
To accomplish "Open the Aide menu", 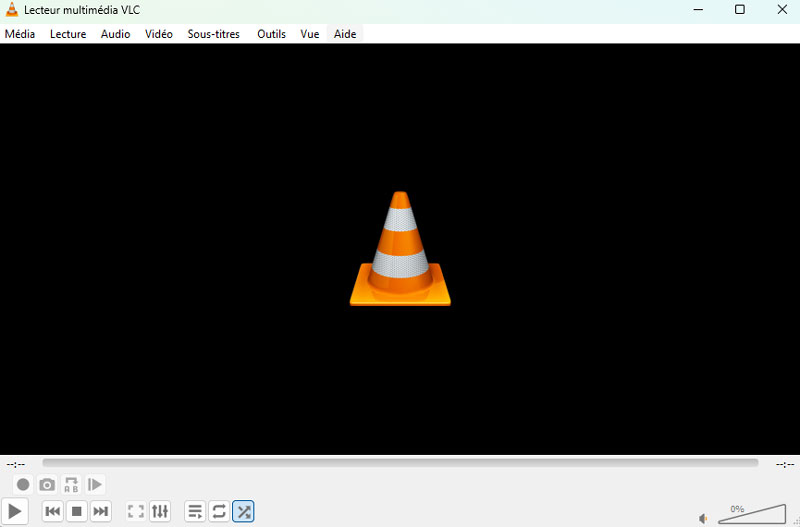I will pyautogui.click(x=345, y=34).
